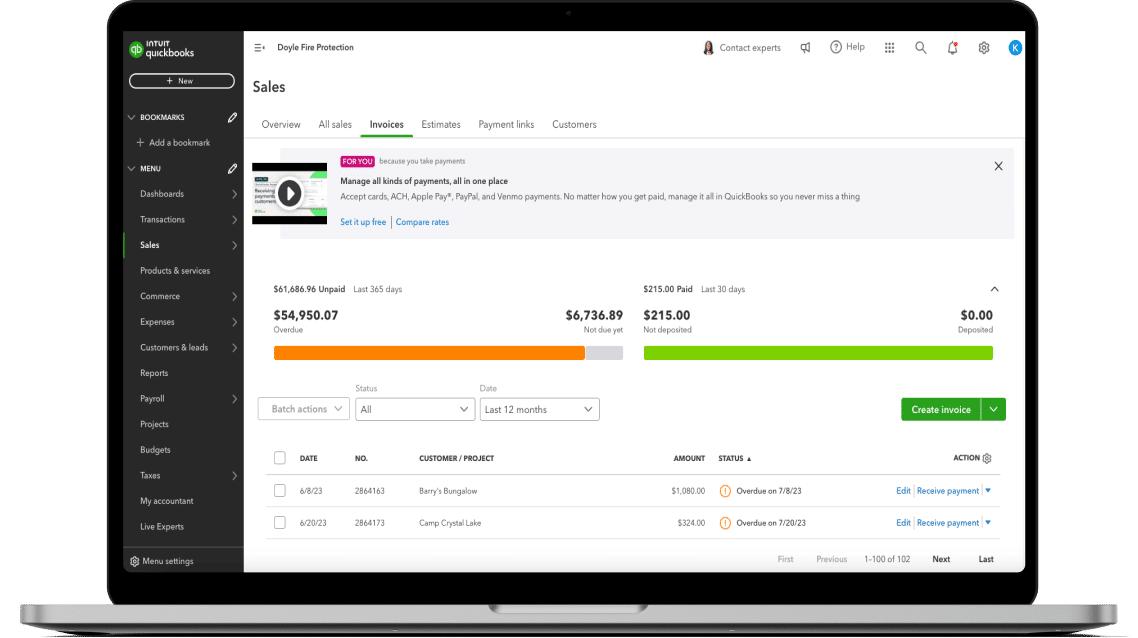Open the Date dropdown showing Last 12 months
Image resolution: width=1138 pixels, height=638 pixels.
coord(540,409)
